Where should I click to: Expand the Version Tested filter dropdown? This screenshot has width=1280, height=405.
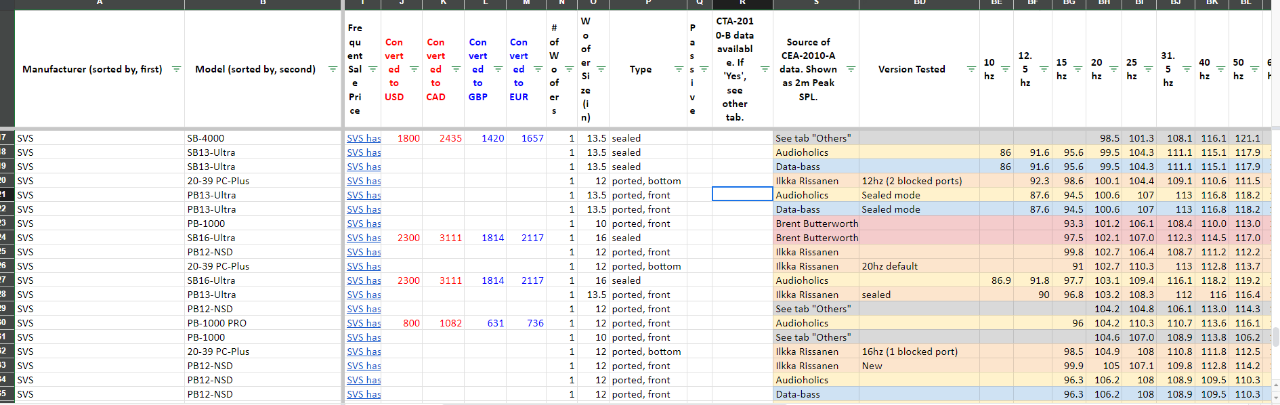(970, 69)
